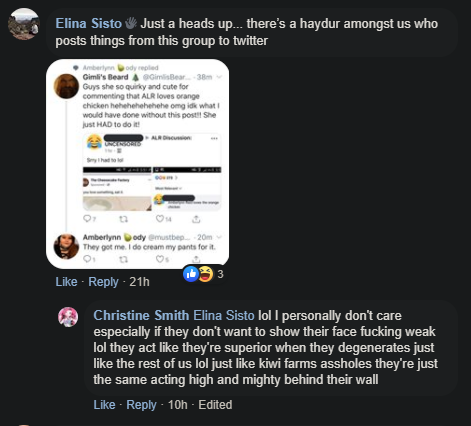Click the laughing face reaction icon

[206, 274]
